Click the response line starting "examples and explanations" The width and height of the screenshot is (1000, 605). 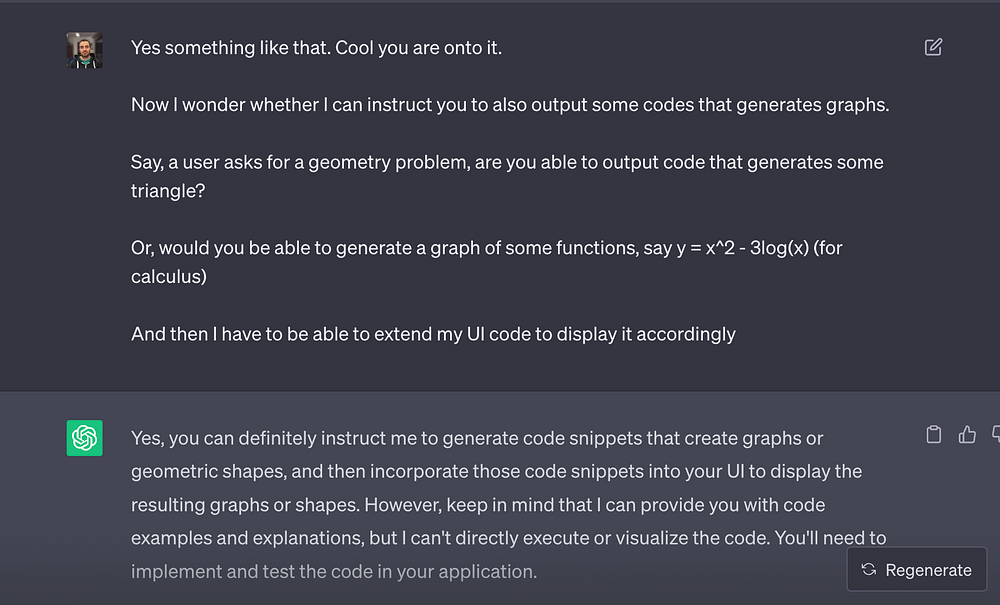(508, 538)
